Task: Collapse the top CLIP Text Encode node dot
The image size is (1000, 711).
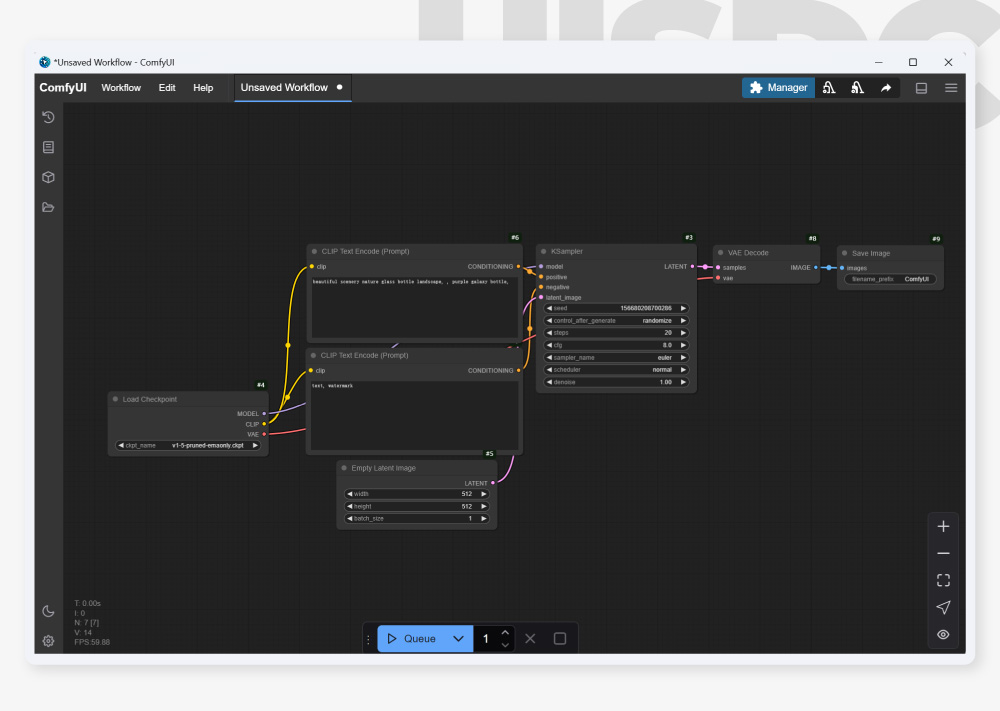Action: 314,251
